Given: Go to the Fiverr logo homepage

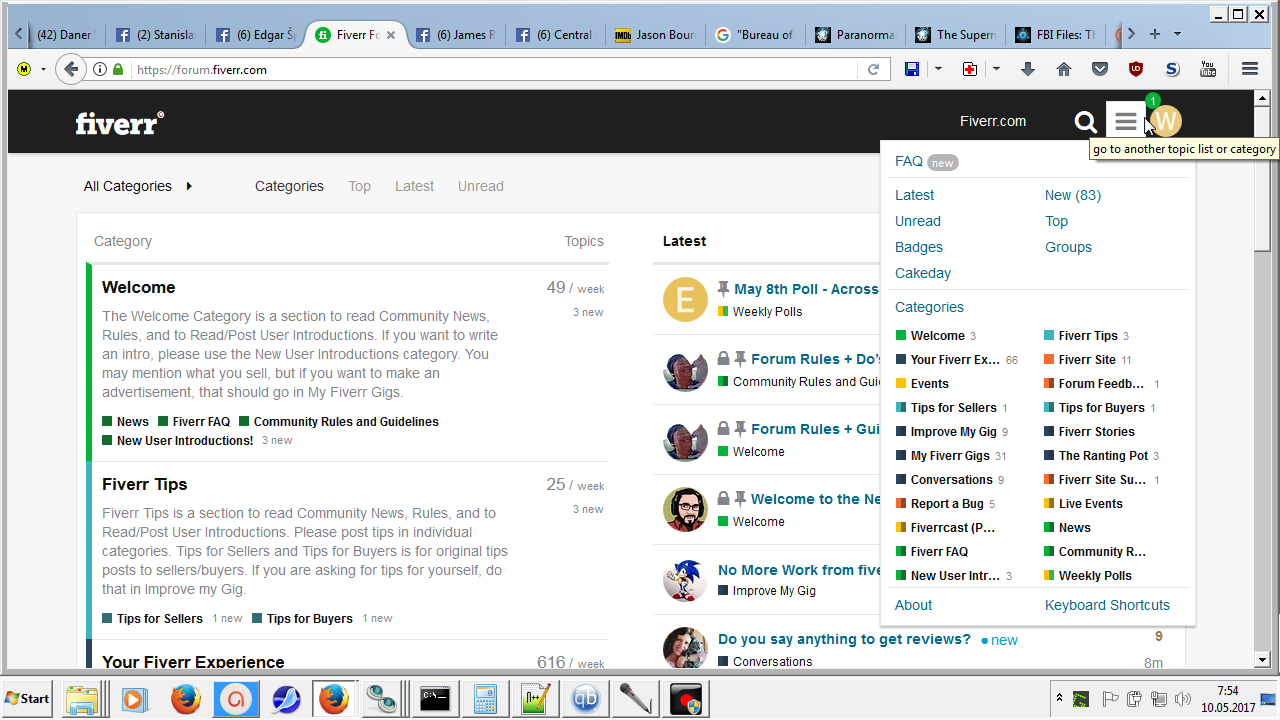Looking at the screenshot, I should point(120,122).
